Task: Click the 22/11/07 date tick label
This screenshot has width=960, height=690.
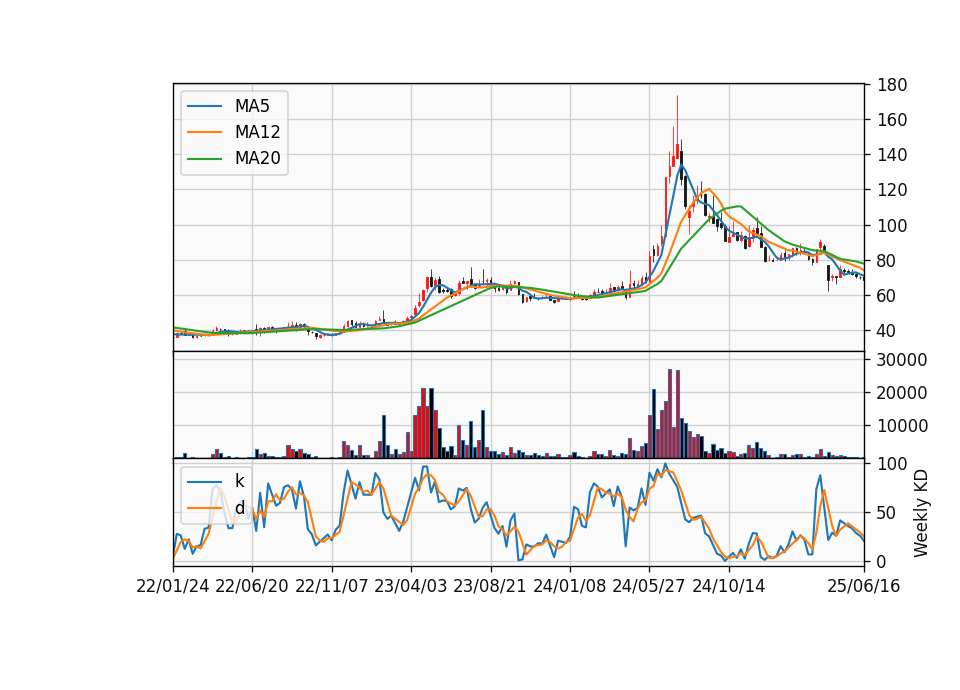Action: pyautogui.click(x=332, y=586)
